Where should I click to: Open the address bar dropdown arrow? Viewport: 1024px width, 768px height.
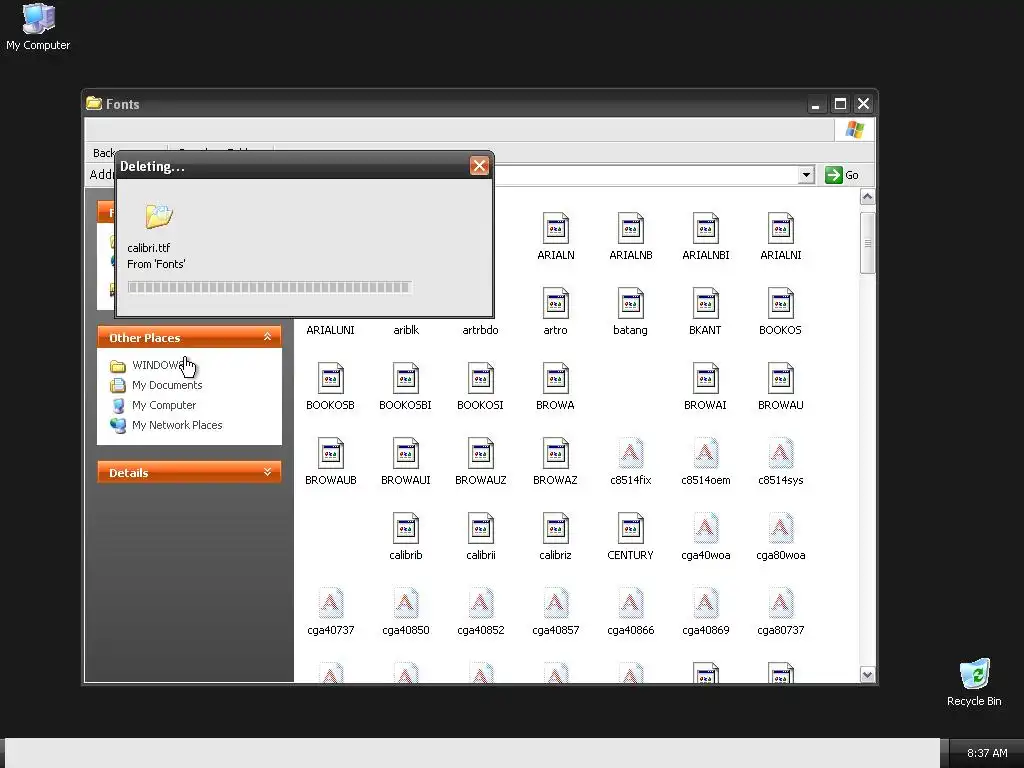click(x=807, y=175)
